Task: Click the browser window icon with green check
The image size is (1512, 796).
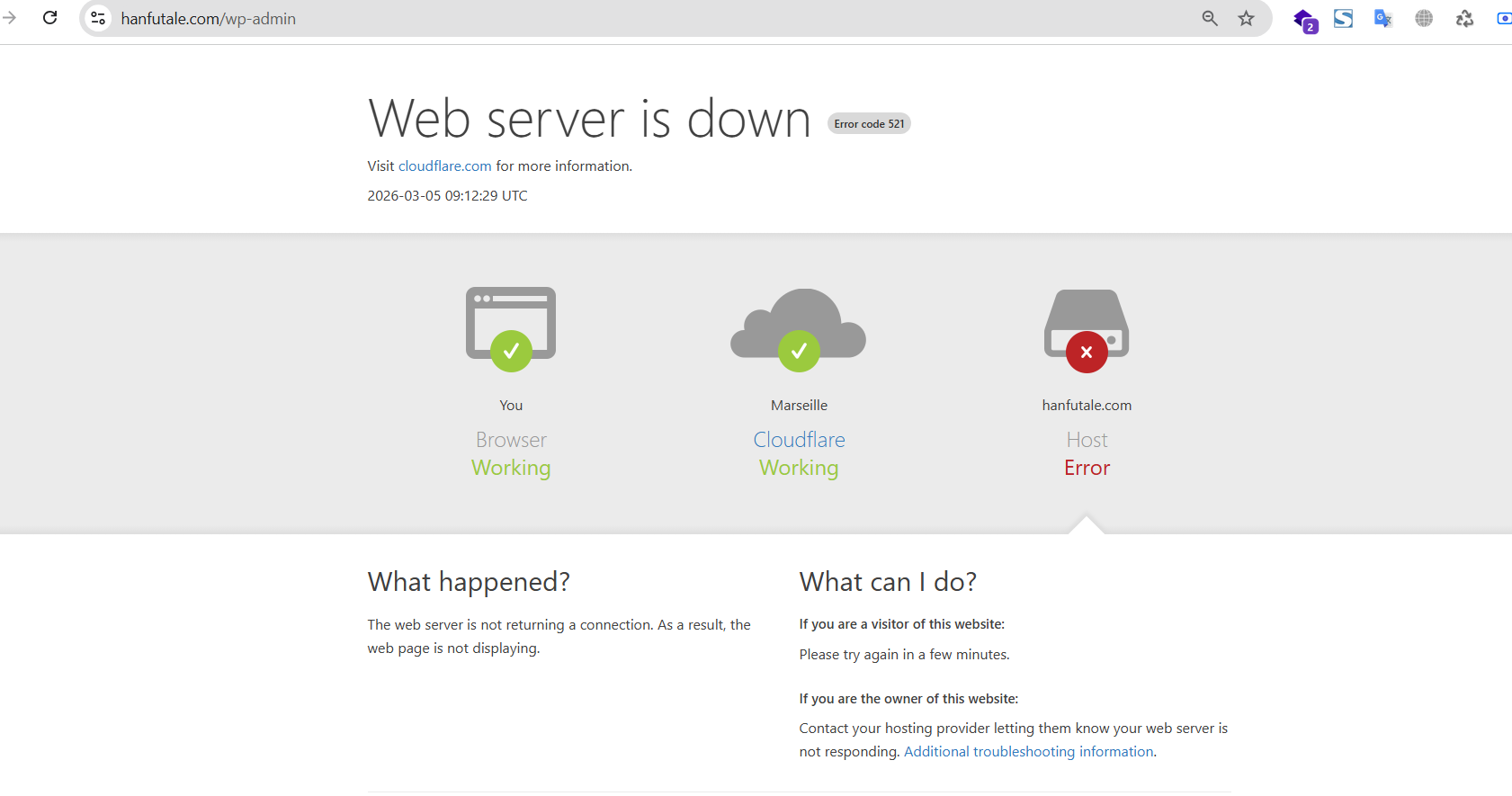Action: (511, 329)
